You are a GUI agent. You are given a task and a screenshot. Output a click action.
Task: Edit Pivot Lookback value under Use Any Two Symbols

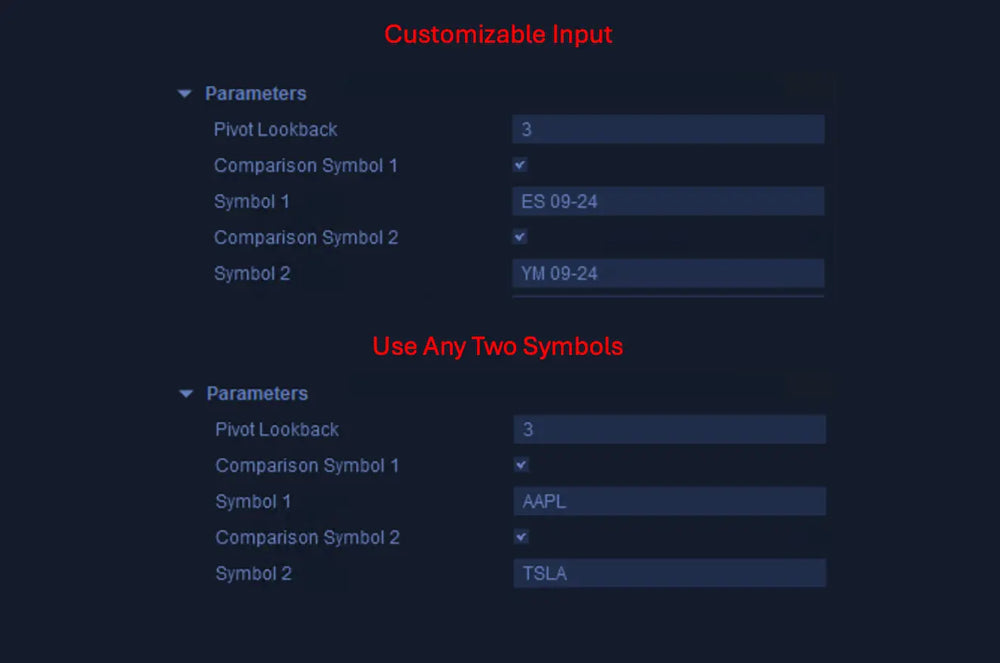tap(669, 429)
